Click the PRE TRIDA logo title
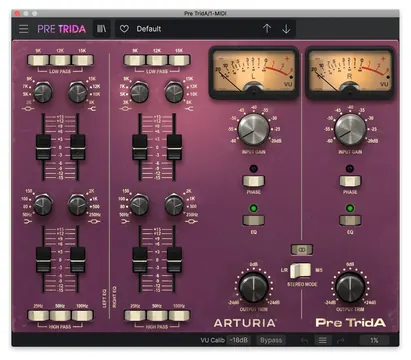This screenshot has width=411, height=360. tap(61, 29)
